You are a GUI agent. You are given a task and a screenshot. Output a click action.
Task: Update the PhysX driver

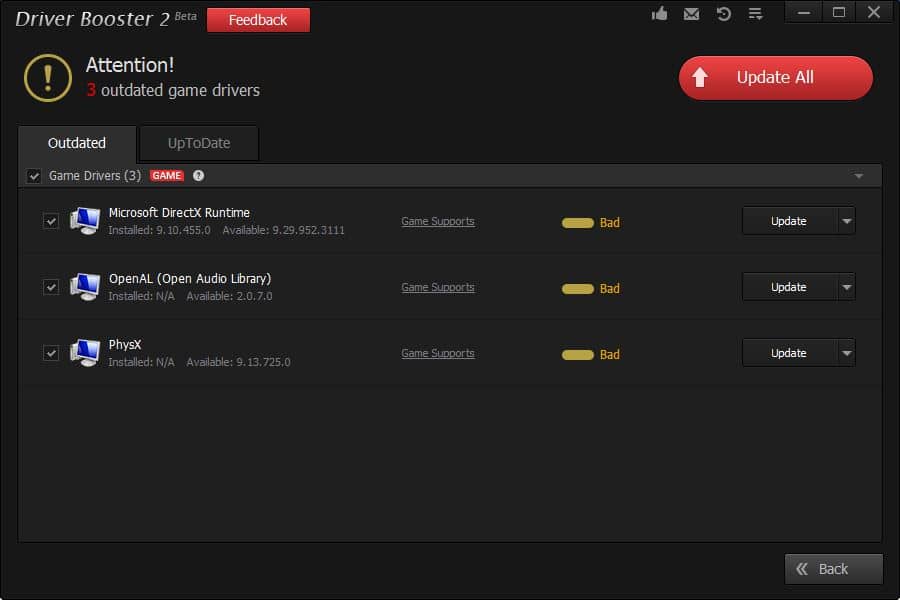790,353
